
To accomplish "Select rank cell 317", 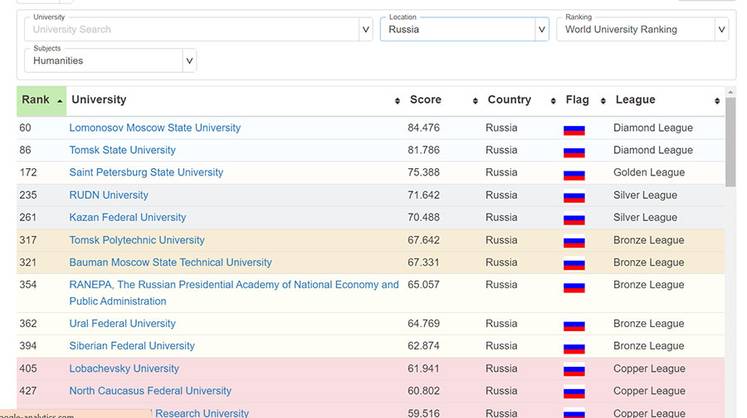I will (28, 240).
